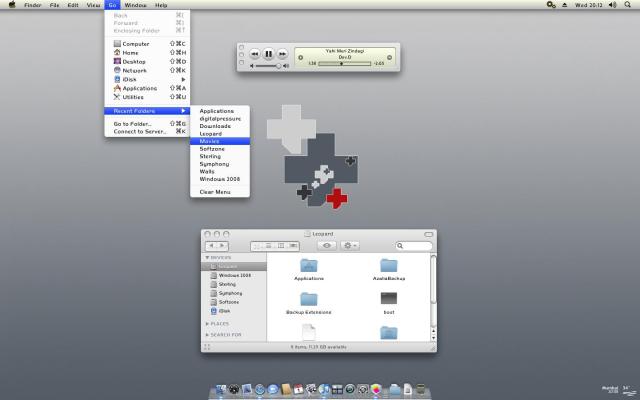The width and height of the screenshot is (640, 400).
Task: Open iTunes from the Dock
Action: coord(324,389)
